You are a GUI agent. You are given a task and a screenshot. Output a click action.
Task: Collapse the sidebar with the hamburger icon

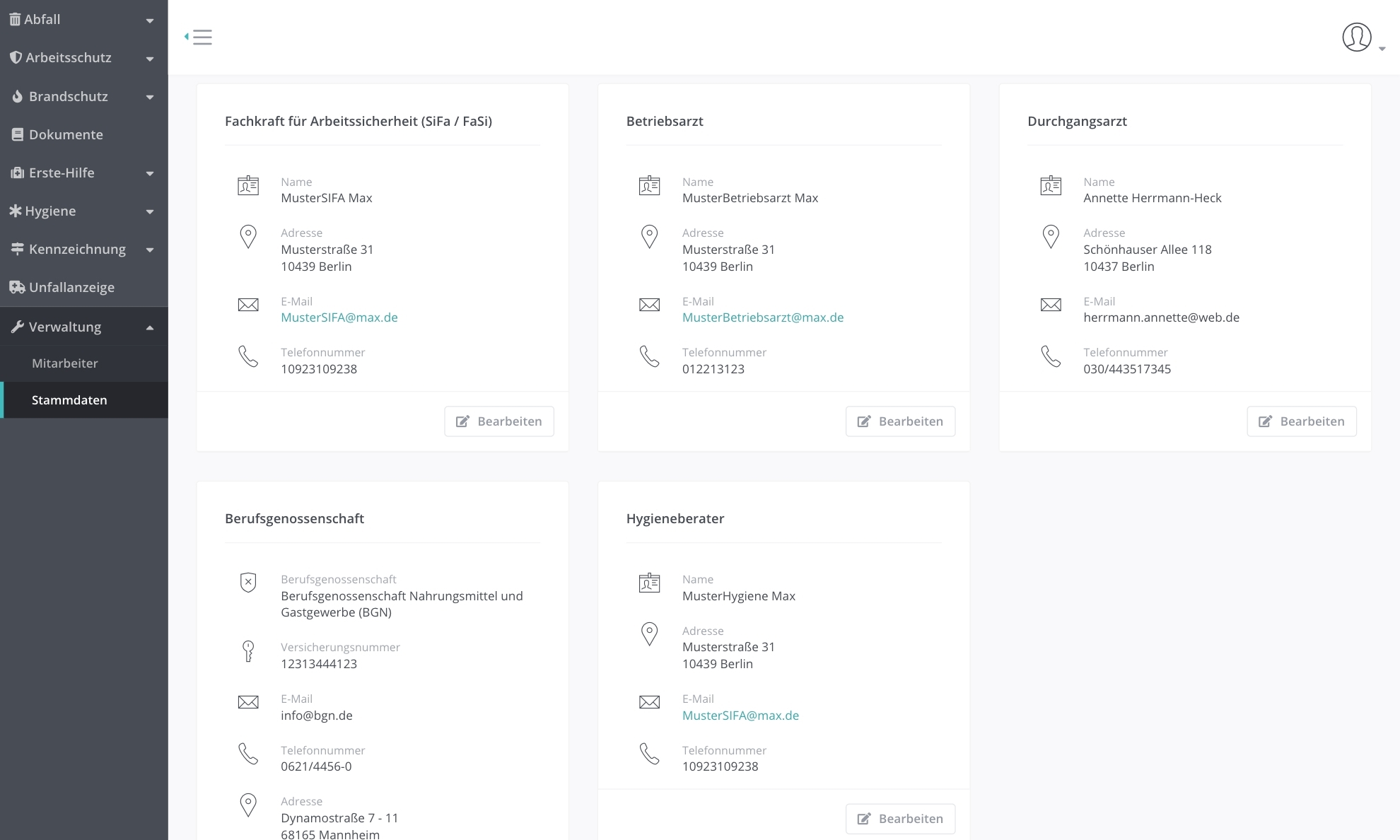[x=199, y=37]
